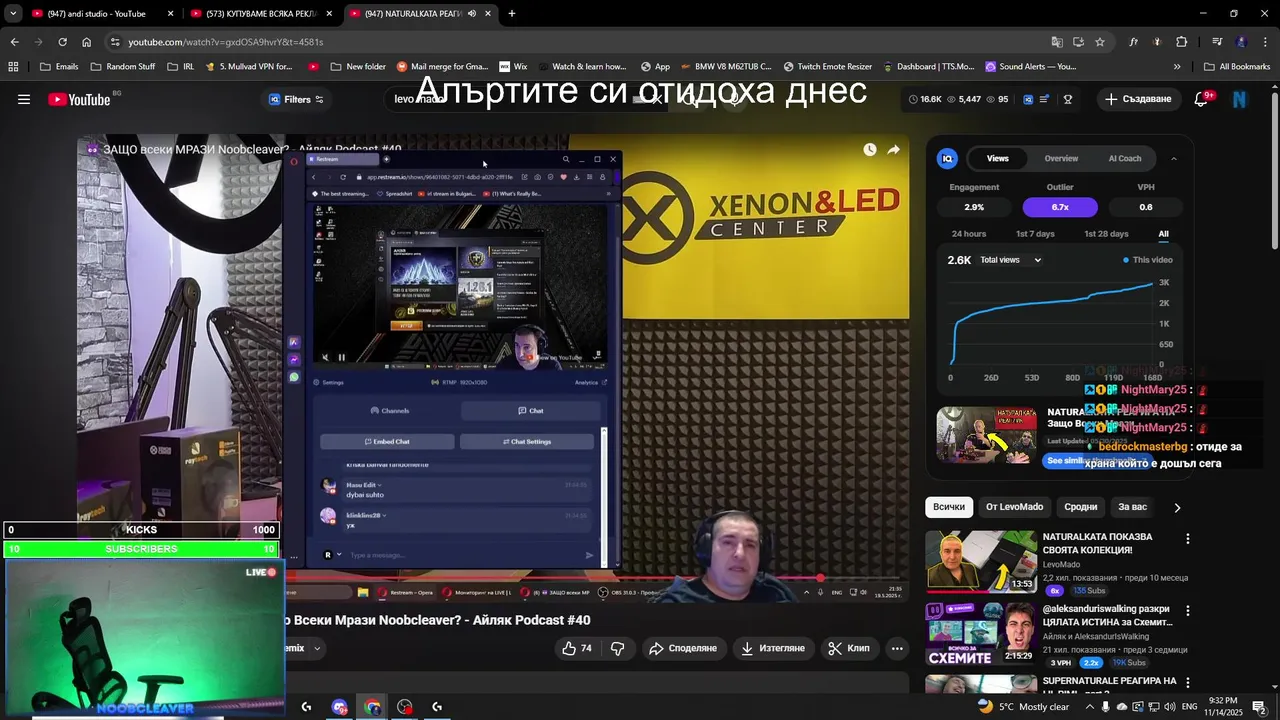Viewport: 1280px width, 720px height.
Task: Open the All Bookmarks folder
Action: (1237, 67)
